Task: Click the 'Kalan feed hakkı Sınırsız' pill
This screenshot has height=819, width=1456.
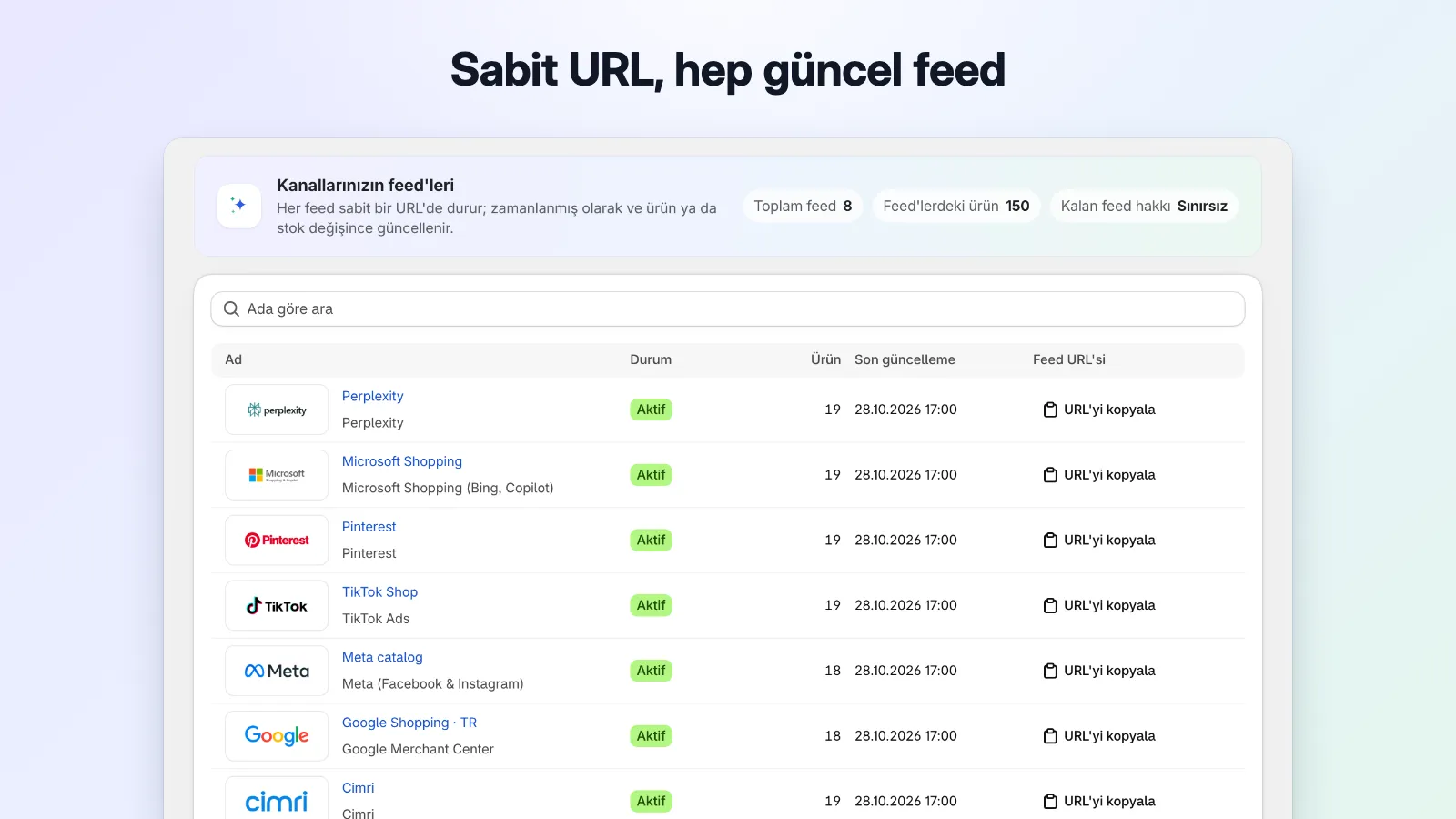Action: [x=1144, y=207]
